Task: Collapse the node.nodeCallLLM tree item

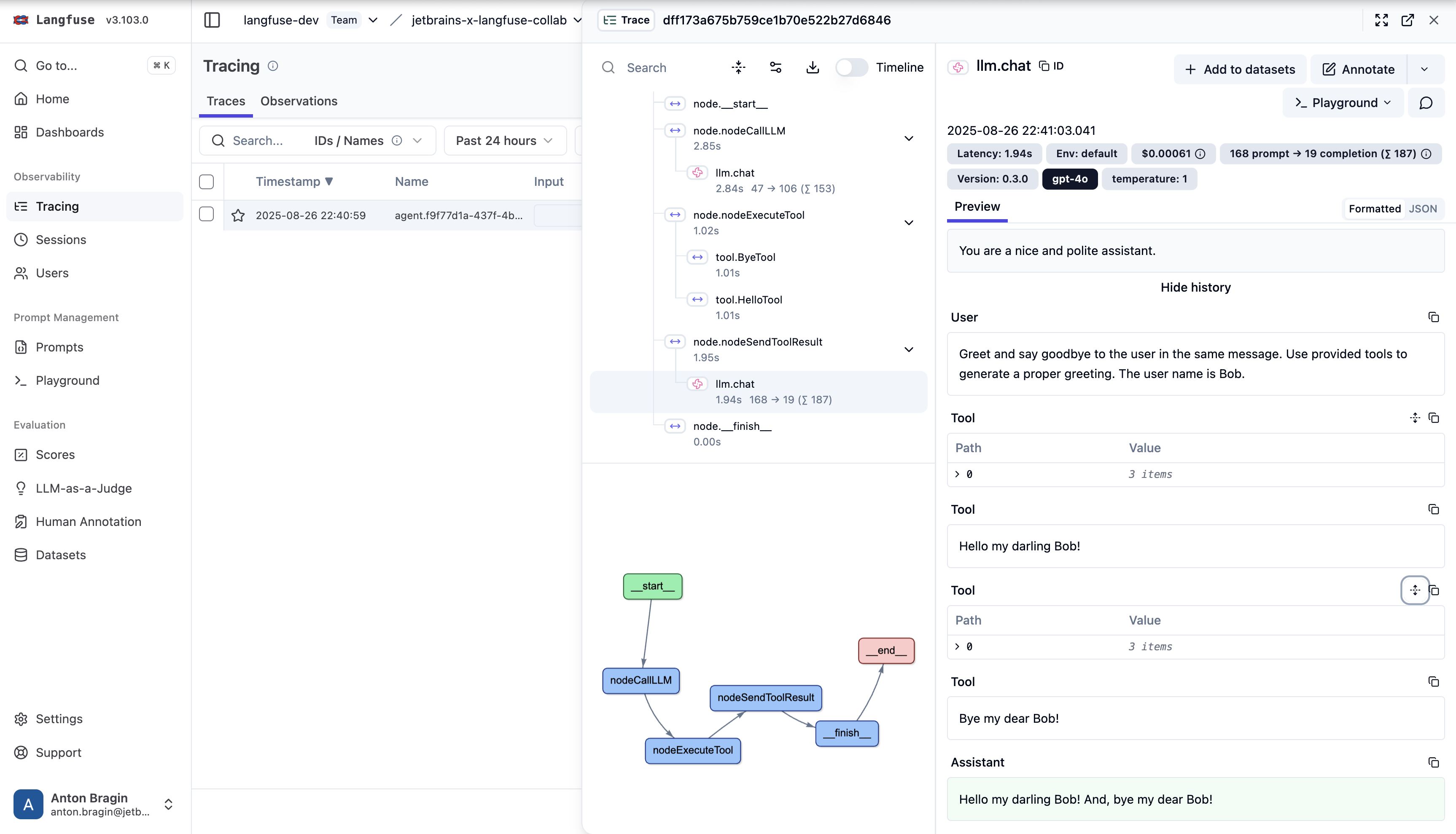Action: (x=908, y=138)
